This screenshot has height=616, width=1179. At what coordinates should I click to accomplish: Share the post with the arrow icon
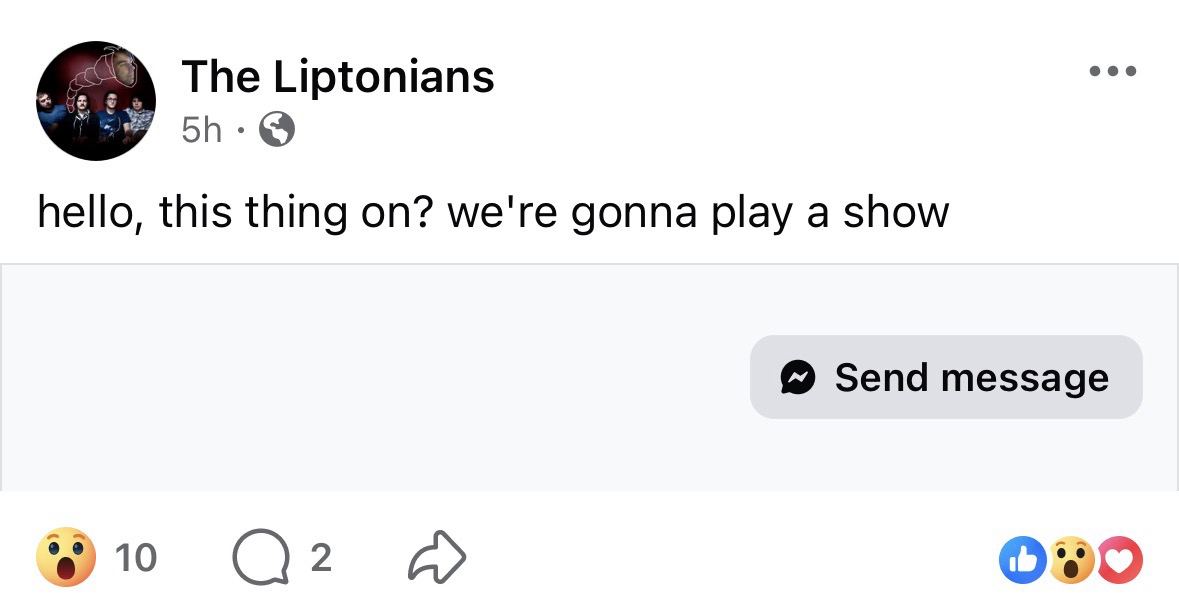click(438, 558)
